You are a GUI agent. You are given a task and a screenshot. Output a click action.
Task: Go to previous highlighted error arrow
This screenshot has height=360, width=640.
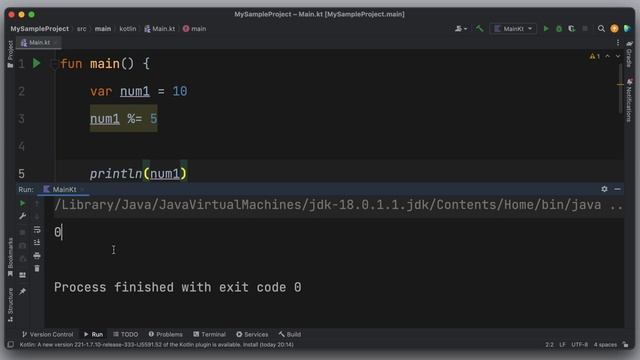point(608,56)
